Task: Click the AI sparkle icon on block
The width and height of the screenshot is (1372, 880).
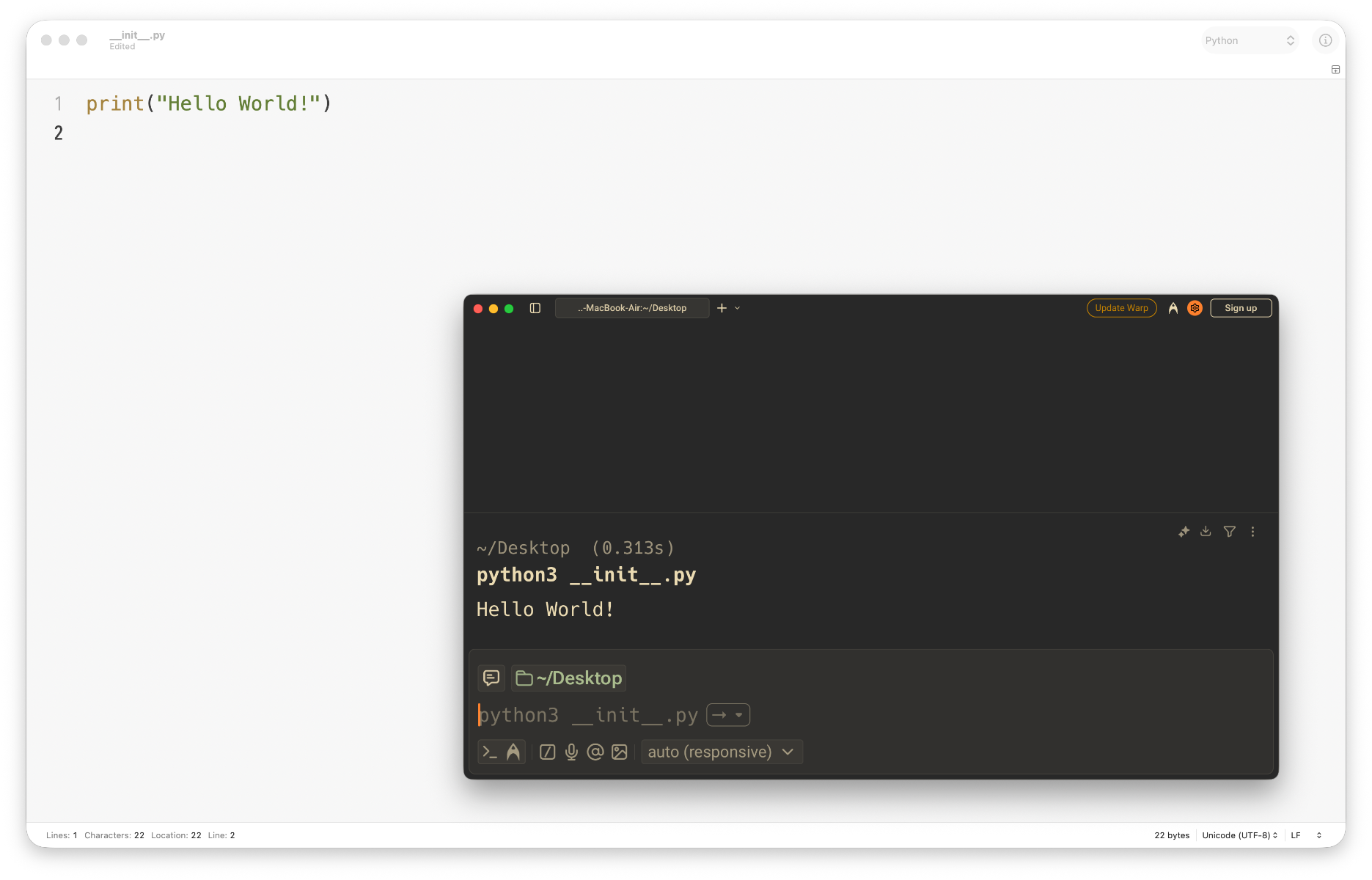Action: pos(1184,532)
